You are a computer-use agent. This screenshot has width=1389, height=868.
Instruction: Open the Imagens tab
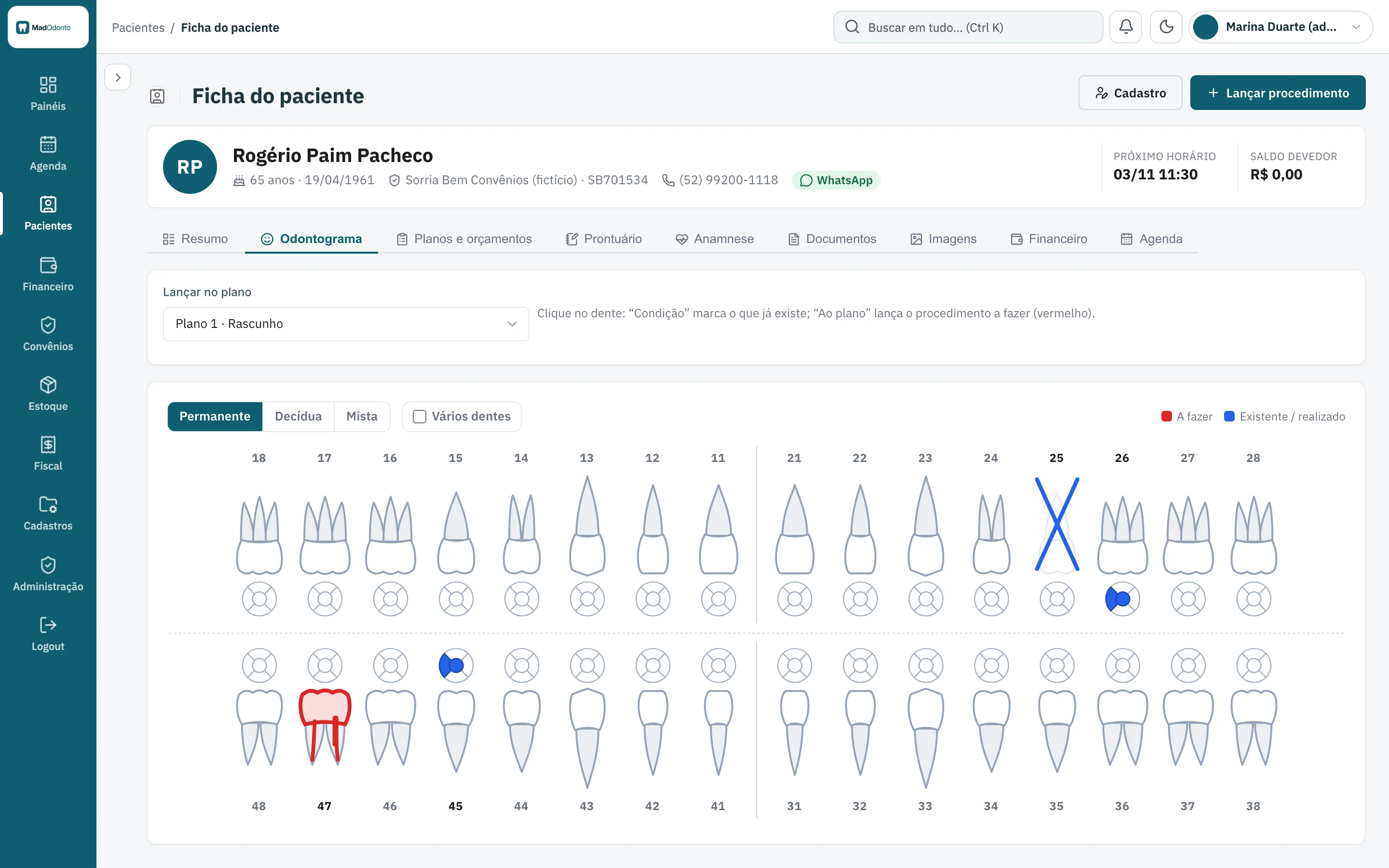click(x=943, y=239)
